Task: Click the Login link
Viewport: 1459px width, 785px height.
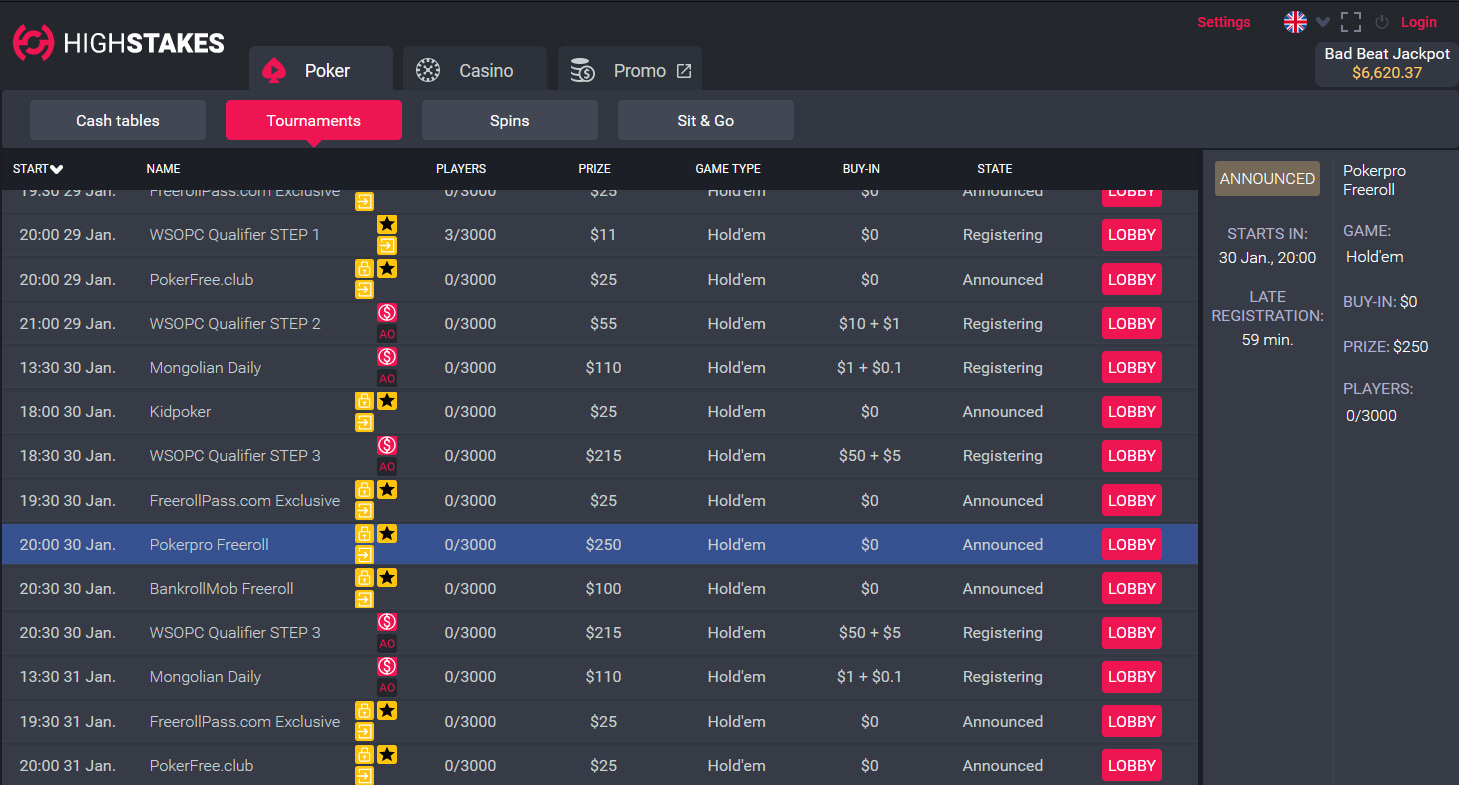Action: (x=1418, y=22)
